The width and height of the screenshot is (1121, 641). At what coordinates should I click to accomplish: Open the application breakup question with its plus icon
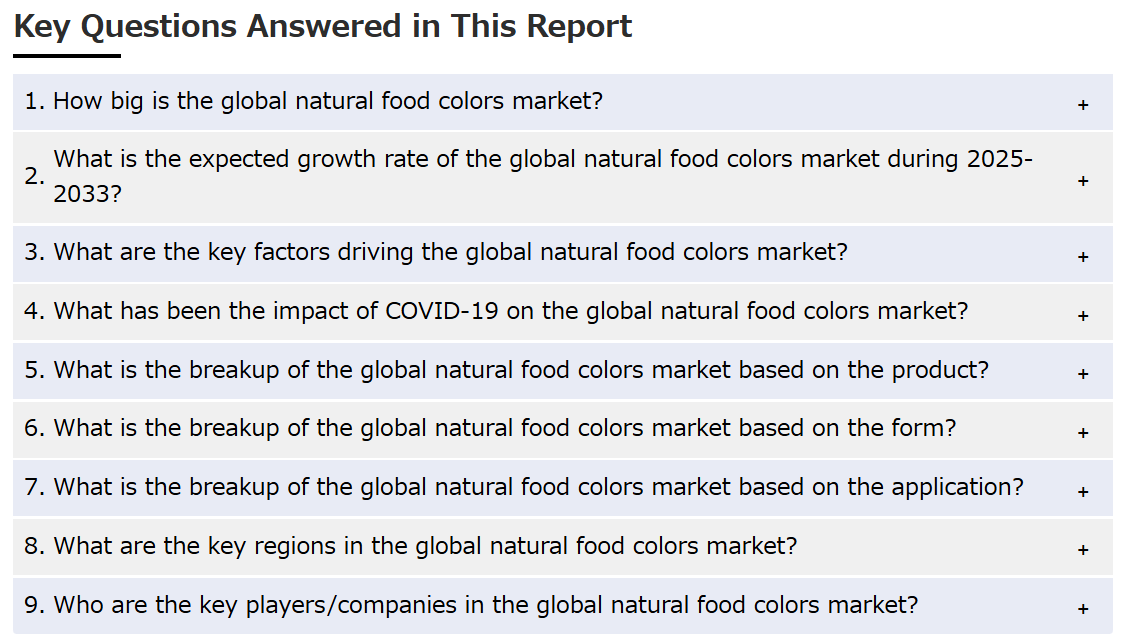coord(1082,492)
